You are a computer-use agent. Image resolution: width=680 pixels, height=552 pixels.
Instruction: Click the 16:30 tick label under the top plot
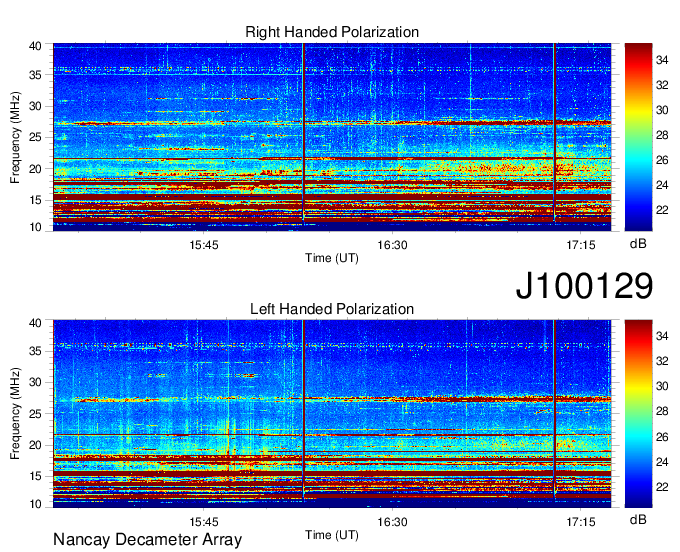click(392, 245)
